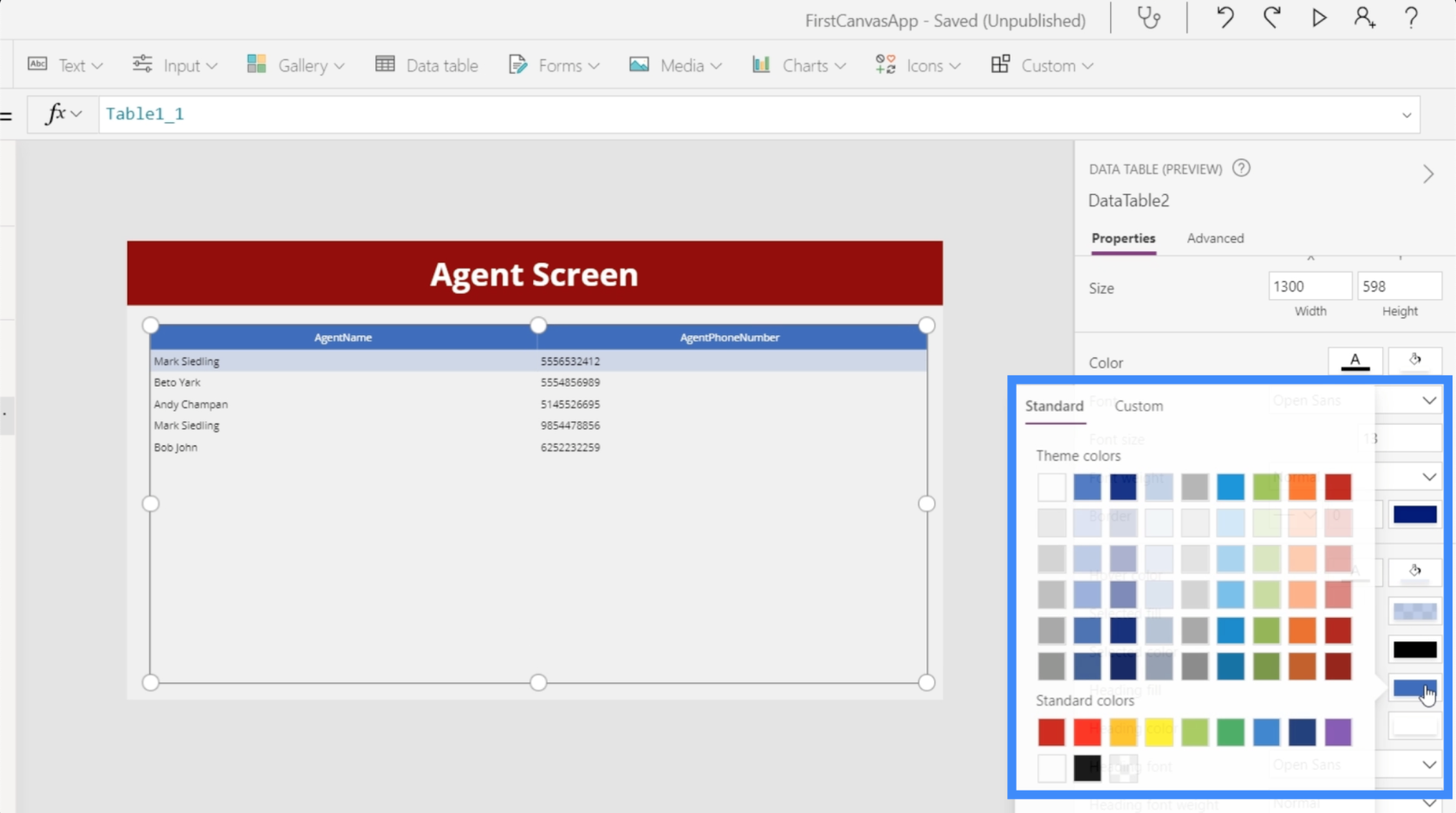Open the Font dropdown arrow
Image resolution: width=1456 pixels, height=813 pixels.
(1428, 400)
